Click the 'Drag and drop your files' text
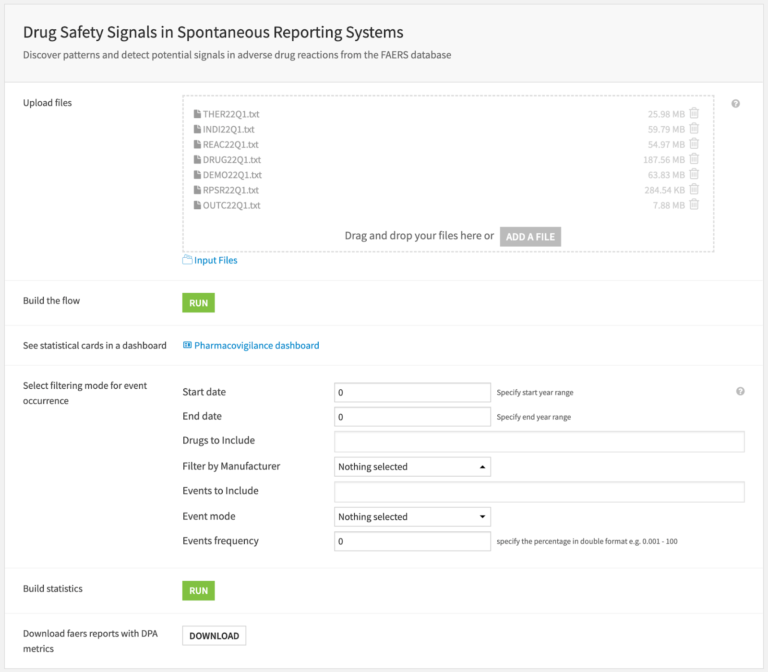The height and width of the screenshot is (672, 768). coord(419,236)
